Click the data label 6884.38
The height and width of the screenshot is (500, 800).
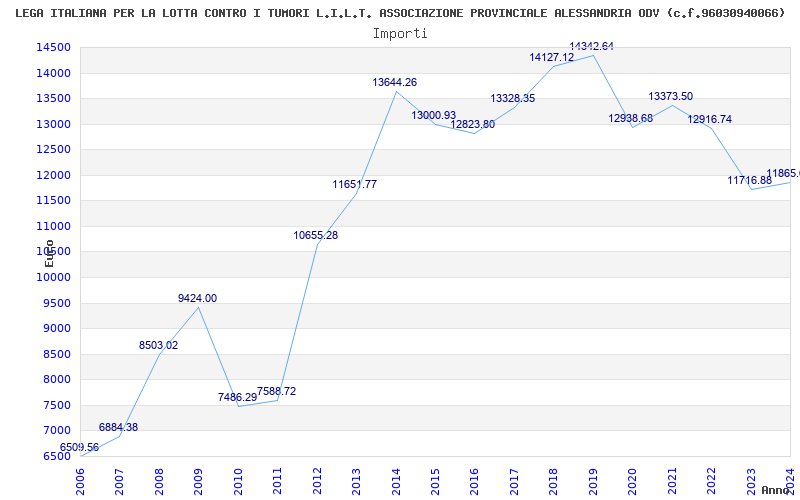[118, 427]
